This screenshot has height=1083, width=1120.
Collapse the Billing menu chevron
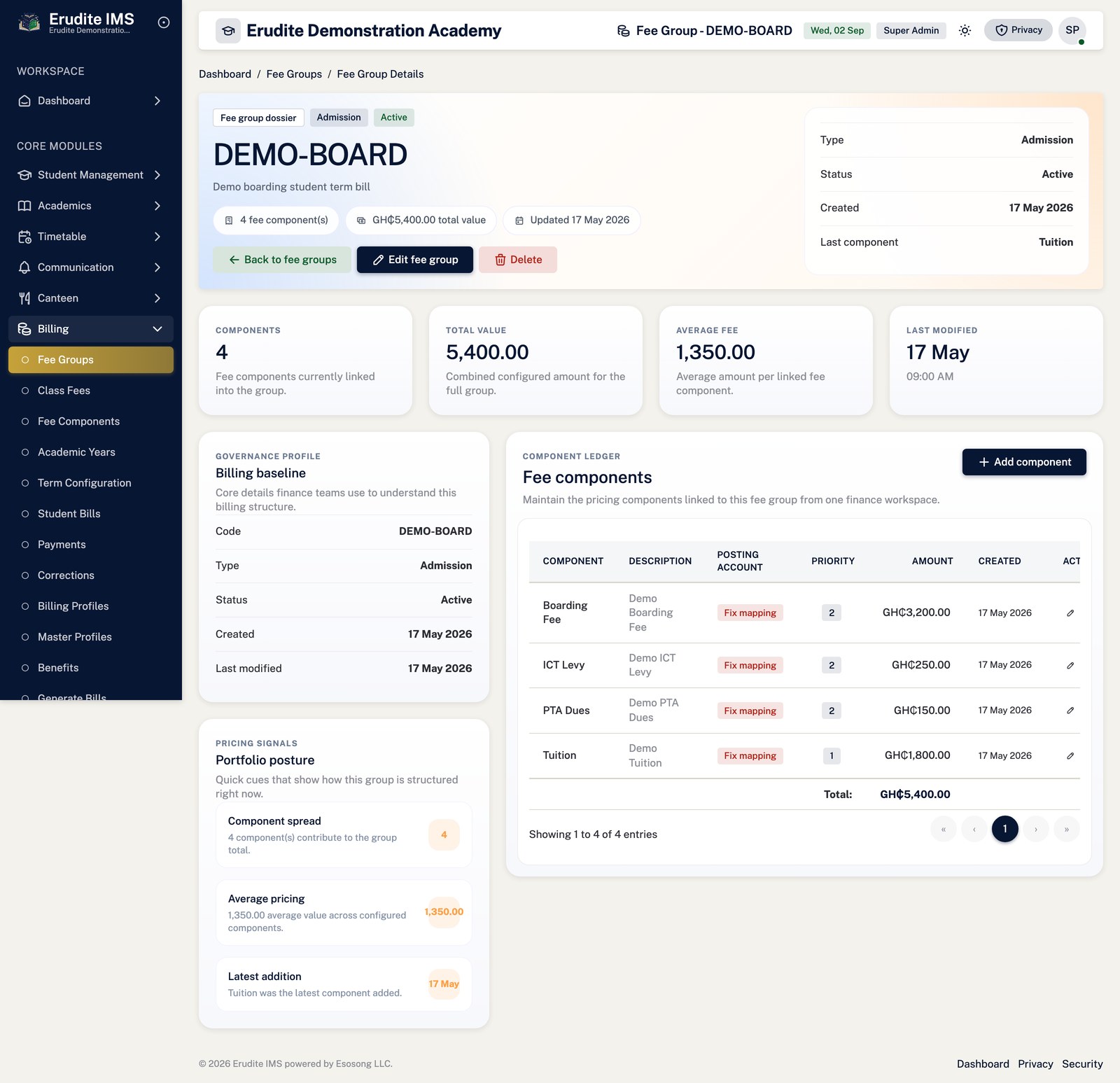point(157,329)
